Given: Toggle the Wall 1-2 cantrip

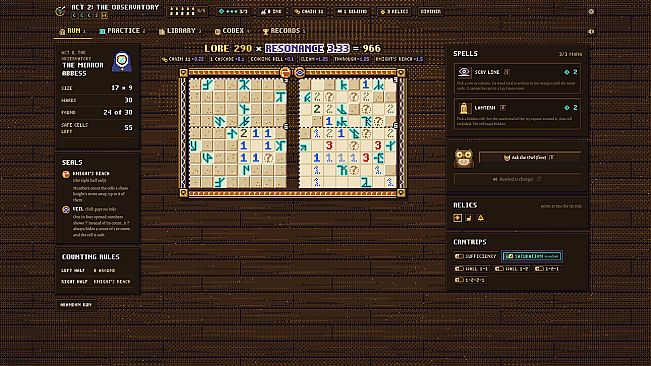Looking at the screenshot, I should point(512,269).
